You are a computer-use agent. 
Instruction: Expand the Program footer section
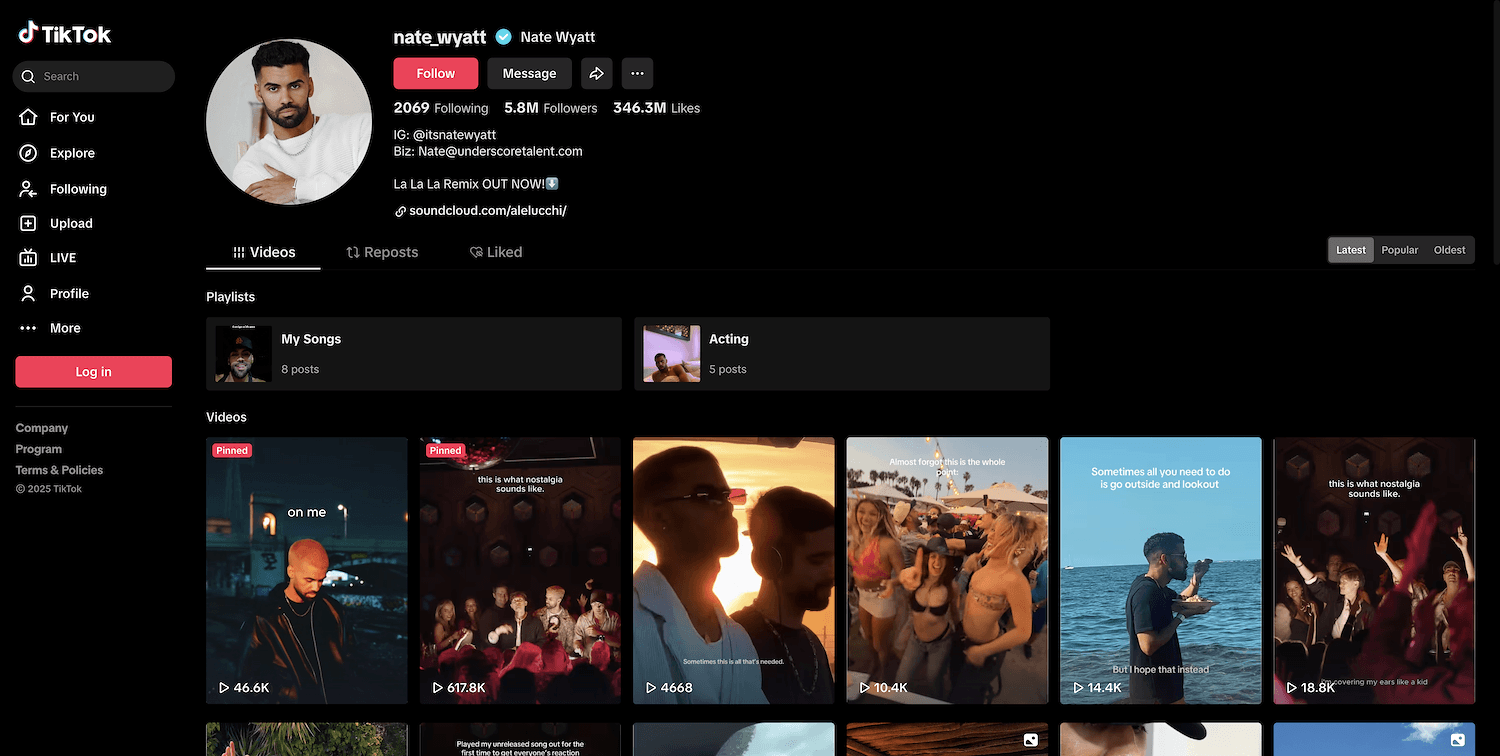pos(39,449)
